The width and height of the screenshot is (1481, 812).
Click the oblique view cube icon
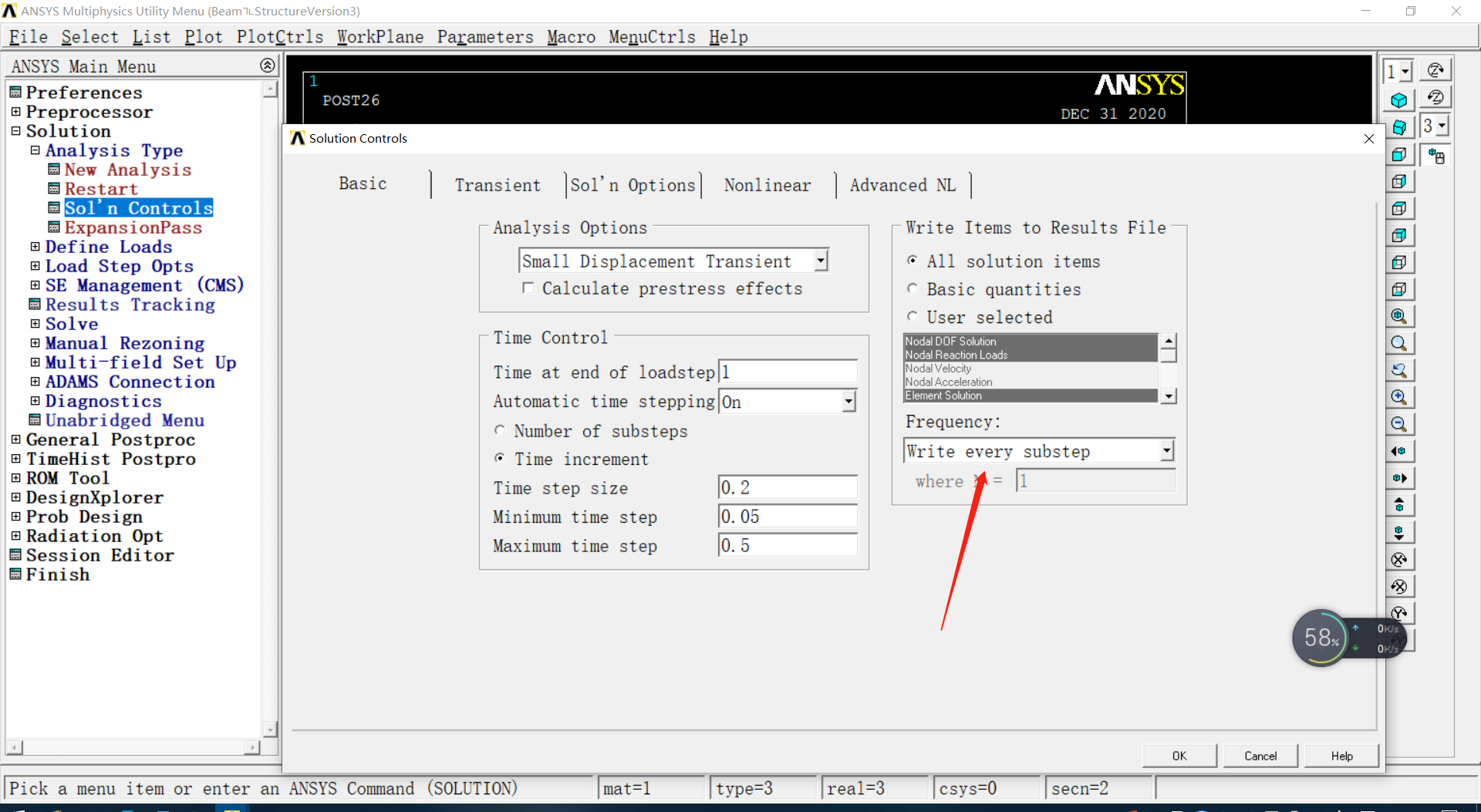click(x=1398, y=127)
